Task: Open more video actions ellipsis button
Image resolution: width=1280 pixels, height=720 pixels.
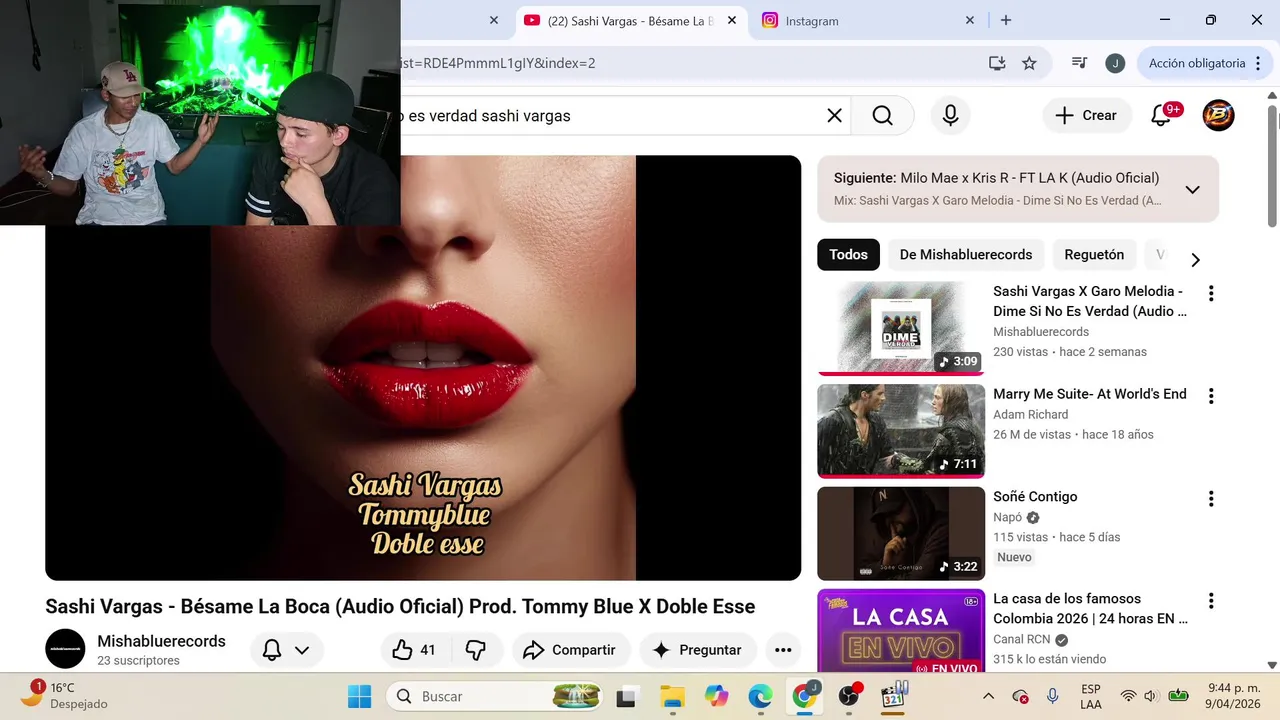Action: (x=783, y=650)
